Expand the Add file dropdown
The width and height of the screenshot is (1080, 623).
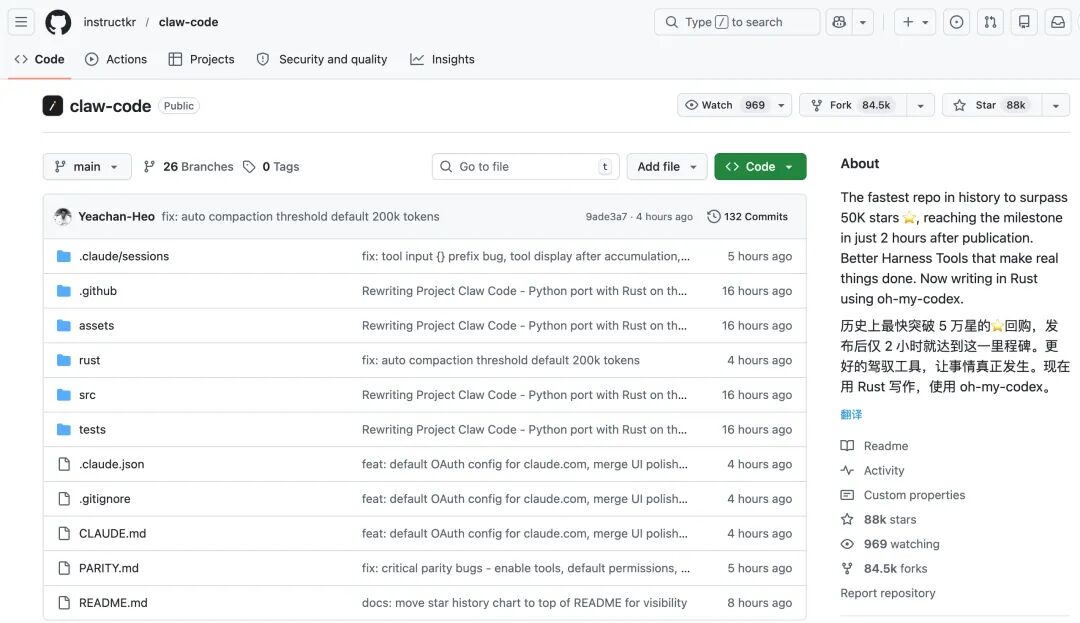coord(668,167)
